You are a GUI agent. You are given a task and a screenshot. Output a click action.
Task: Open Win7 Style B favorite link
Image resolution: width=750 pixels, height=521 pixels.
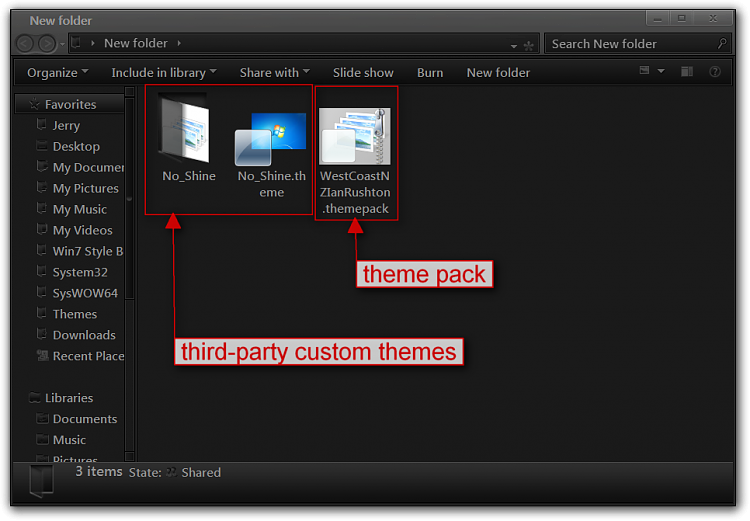[88, 252]
